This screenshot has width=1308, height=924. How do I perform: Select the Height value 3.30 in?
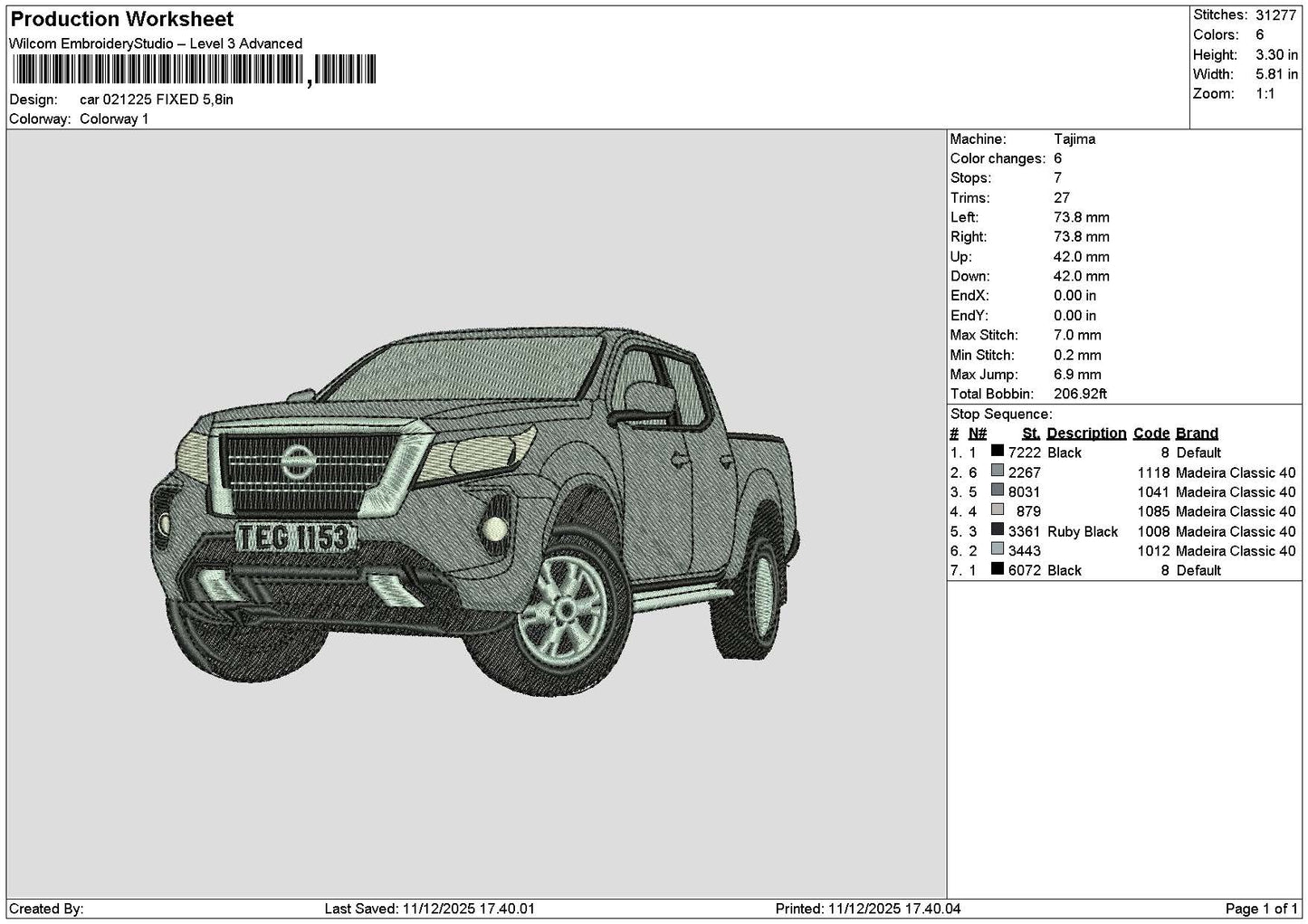pos(1277,55)
